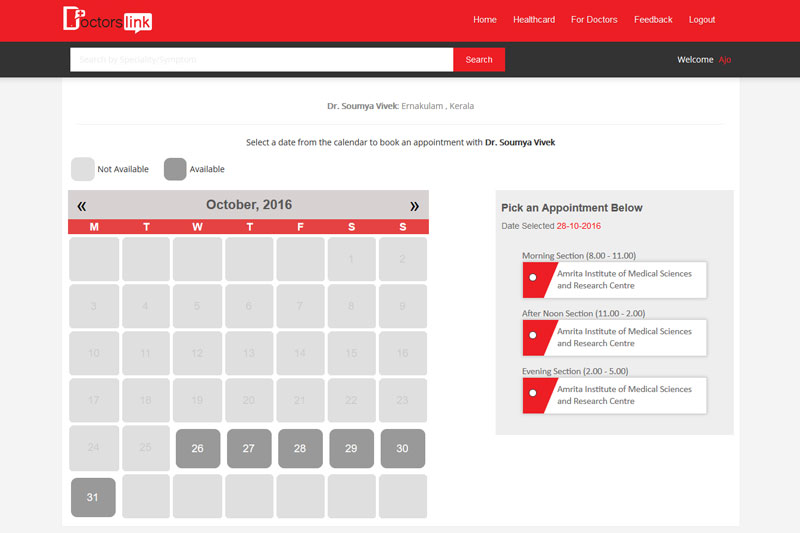Pick October 28 on the calendar
The image size is (800, 533).
(300, 449)
